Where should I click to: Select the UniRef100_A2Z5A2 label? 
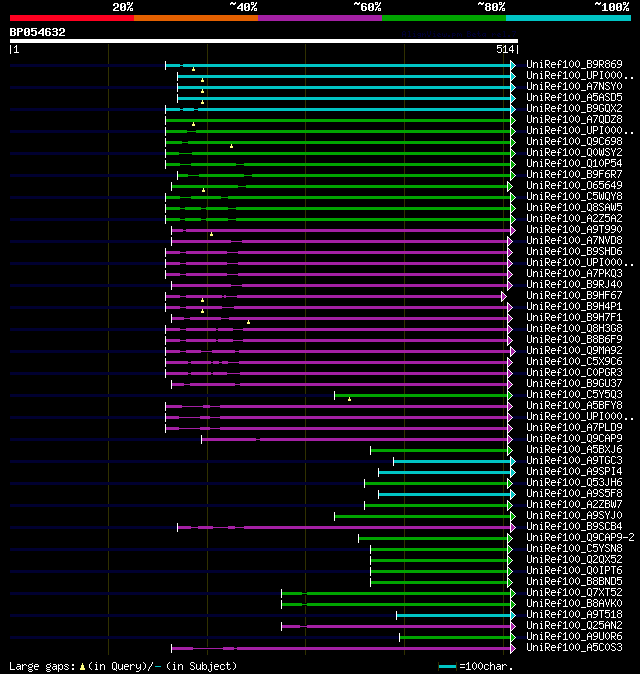click(x=574, y=218)
